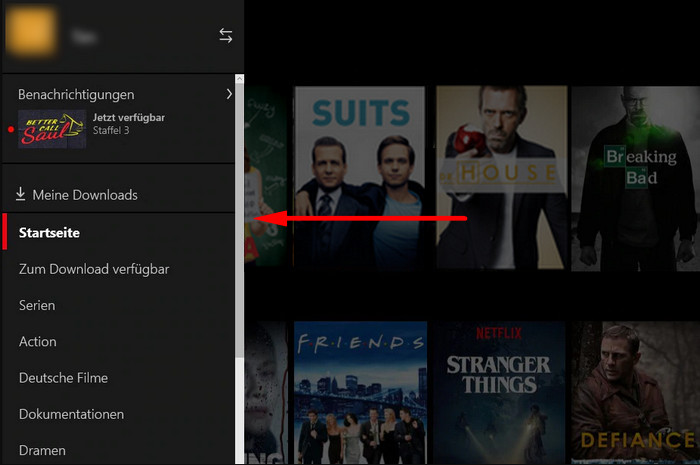Select the Dramen genre
Image resolution: width=700 pixels, height=465 pixels.
tap(42, 451)
